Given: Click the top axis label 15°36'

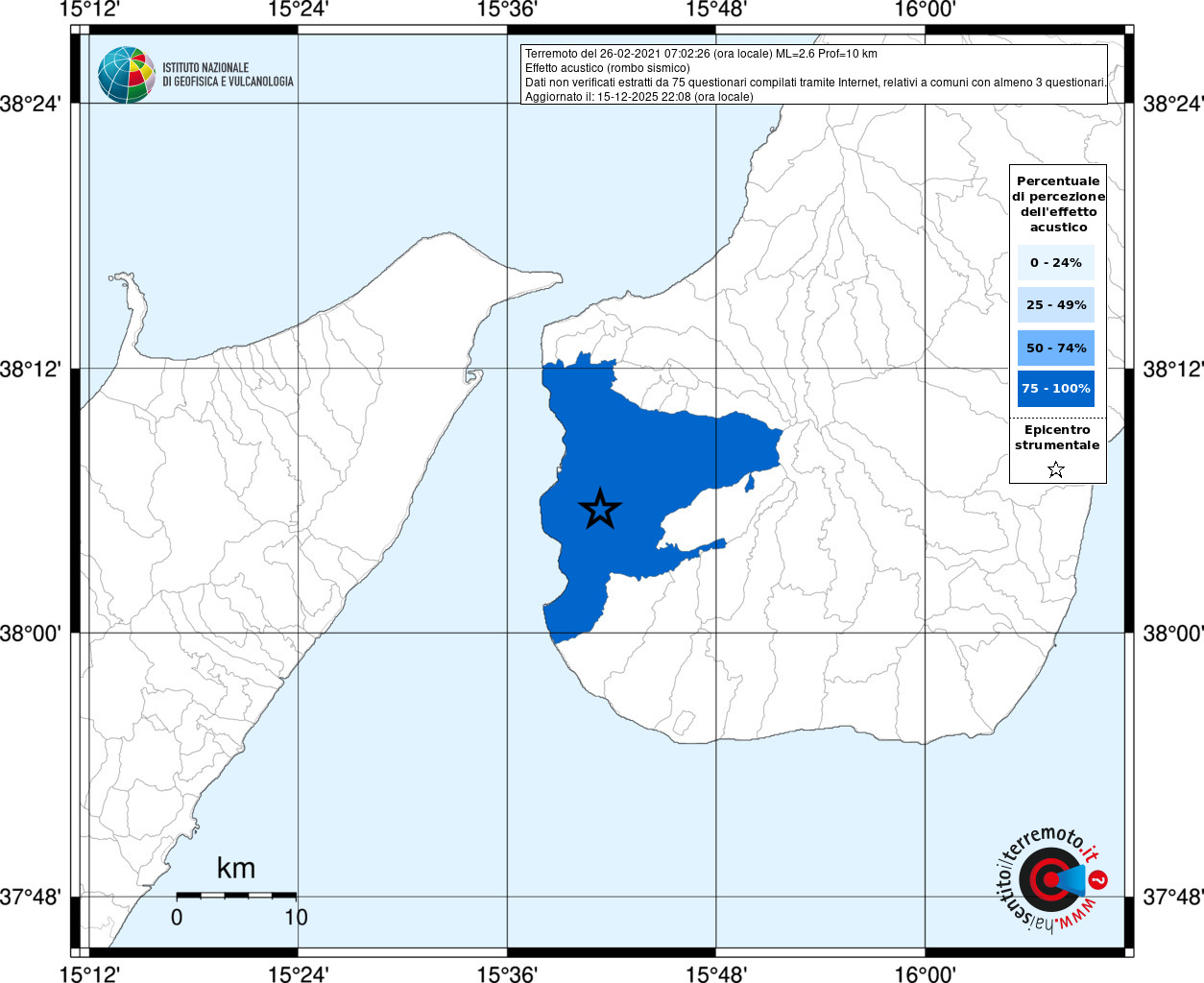Looking at the screenshot, I should [507, 10].
